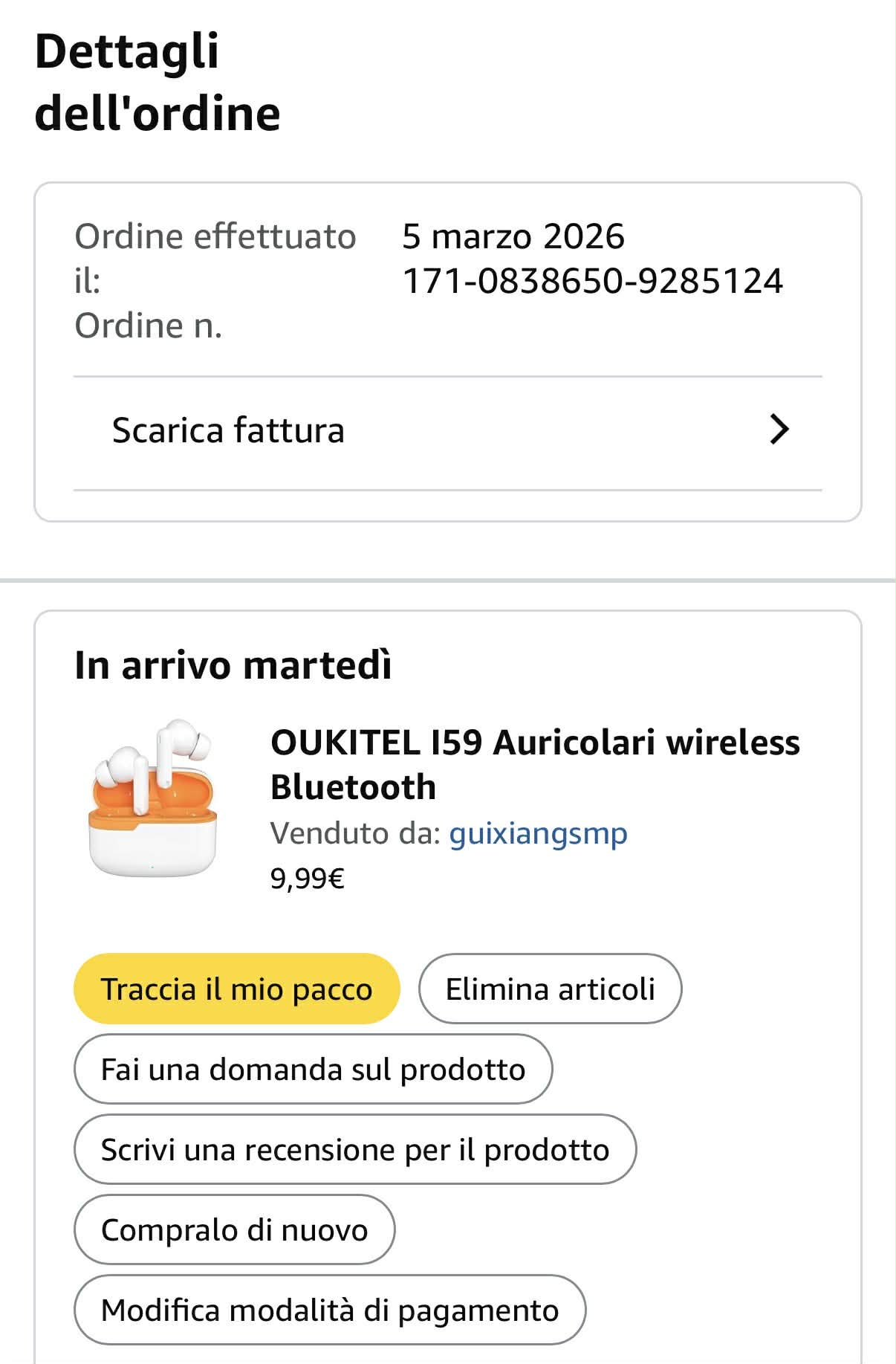Screen dimensions: 896x1364
Task: Tap the chevron beside Scarica fattura
Action: click(x=779, y=430)
